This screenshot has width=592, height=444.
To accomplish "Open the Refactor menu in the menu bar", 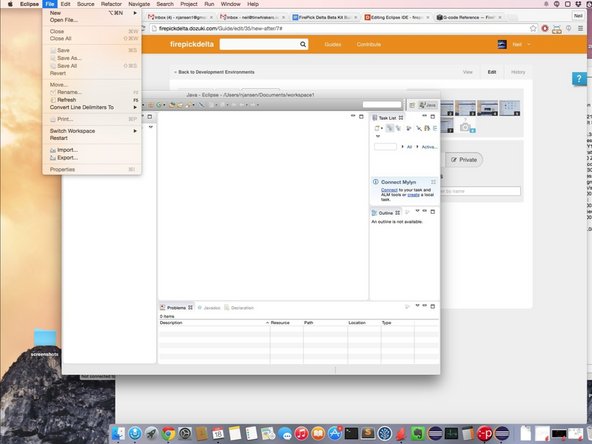I will [111, 4].
